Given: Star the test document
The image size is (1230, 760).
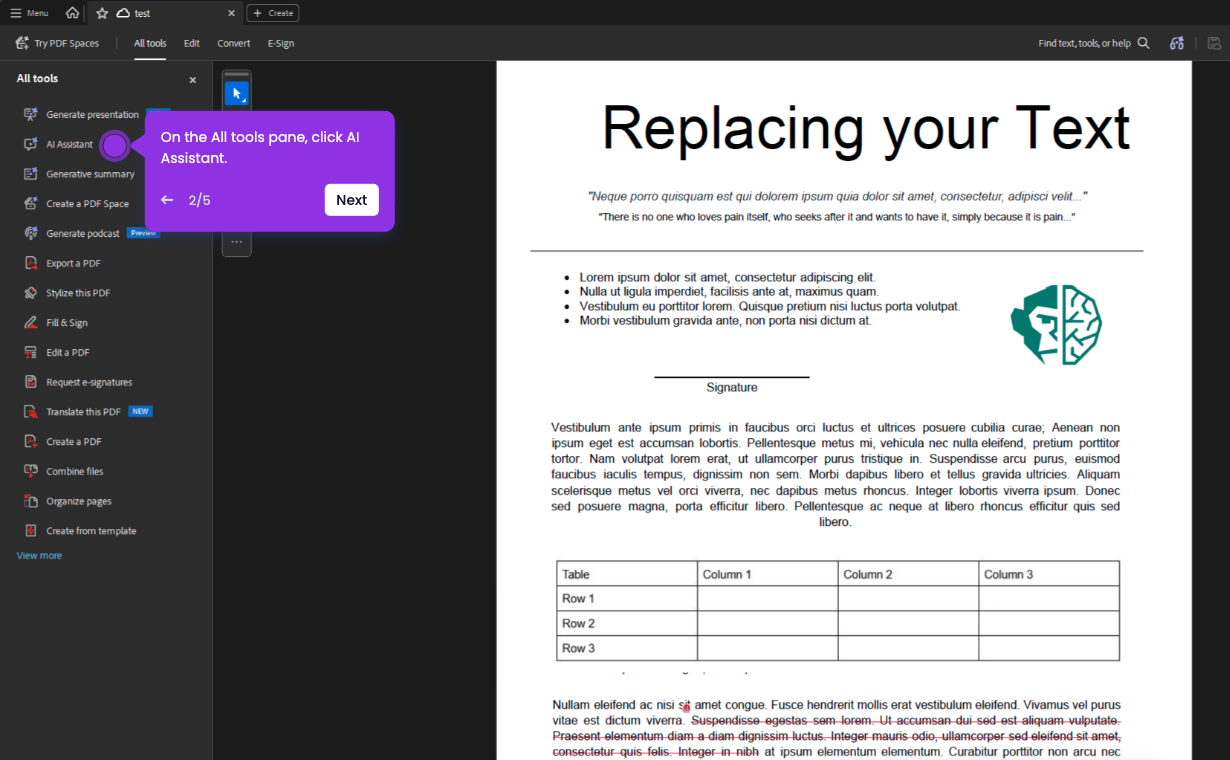Looking at the screenshot, I should coord(102,13).
